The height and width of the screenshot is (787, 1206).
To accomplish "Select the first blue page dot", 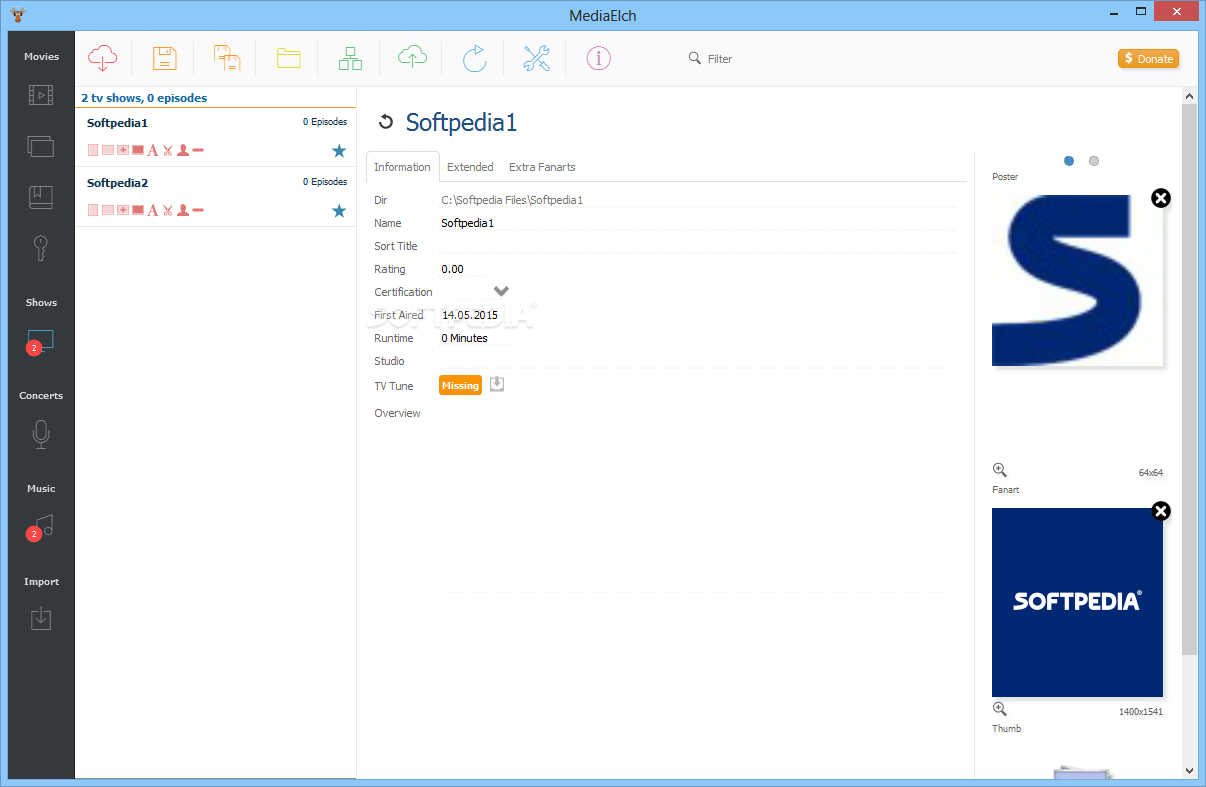I will (x=1069, y=161).
